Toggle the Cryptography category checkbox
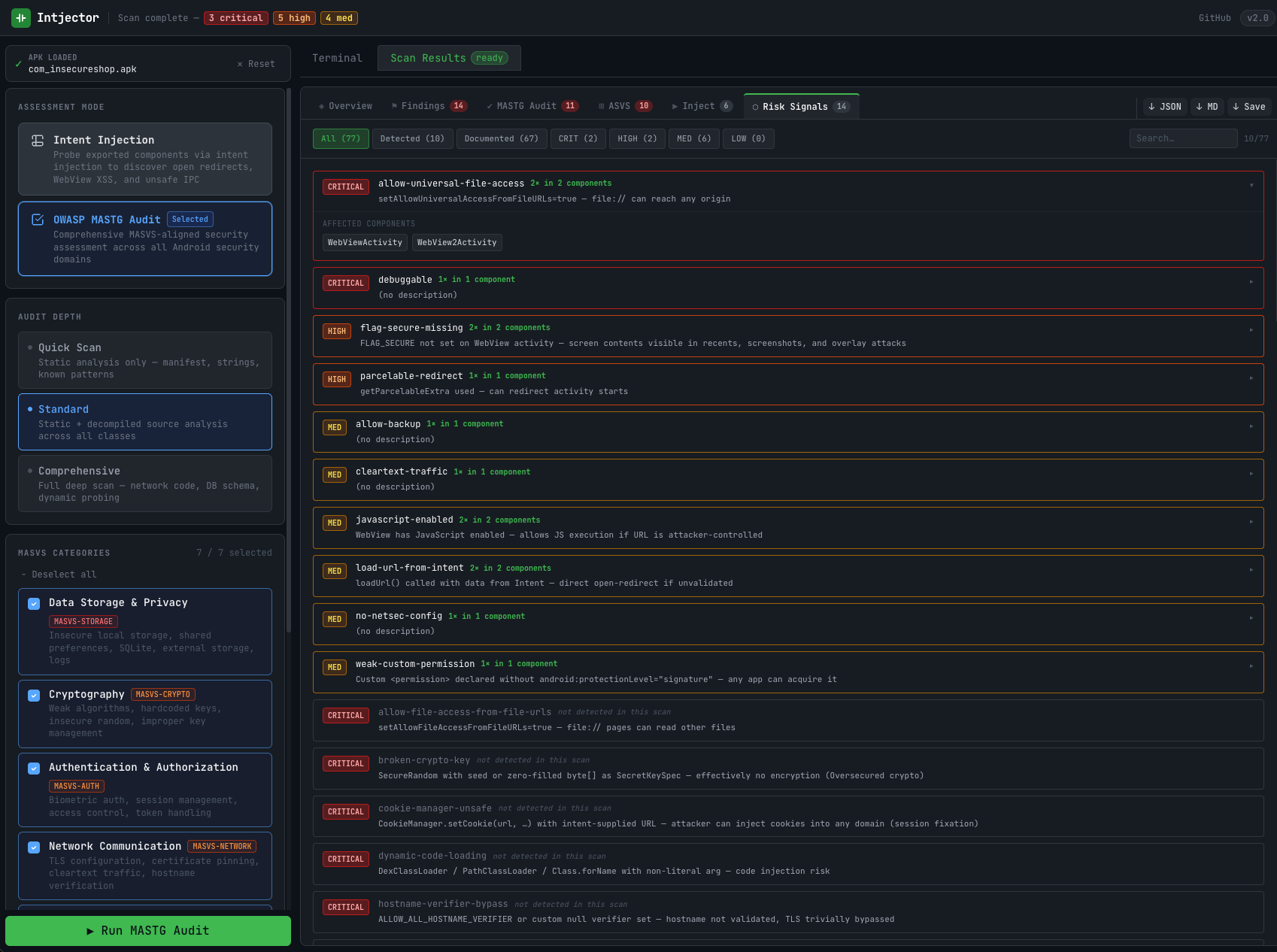The height and width of the screenshot is (952, 1277). (34, 695)
